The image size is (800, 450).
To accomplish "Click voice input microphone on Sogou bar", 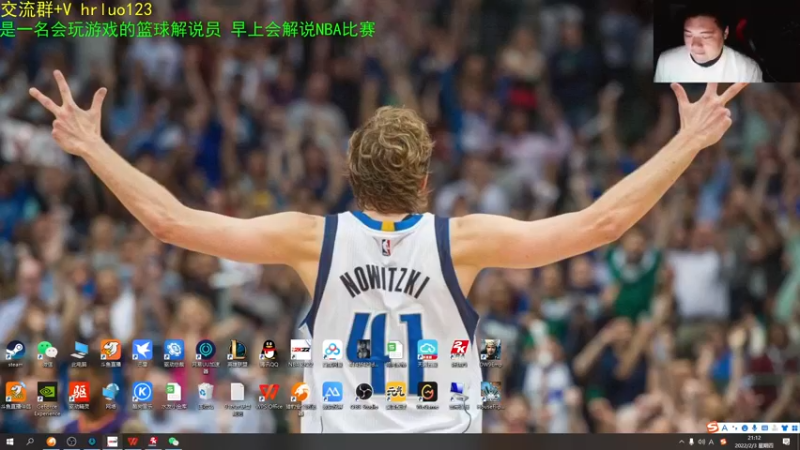I will [755, 428].
